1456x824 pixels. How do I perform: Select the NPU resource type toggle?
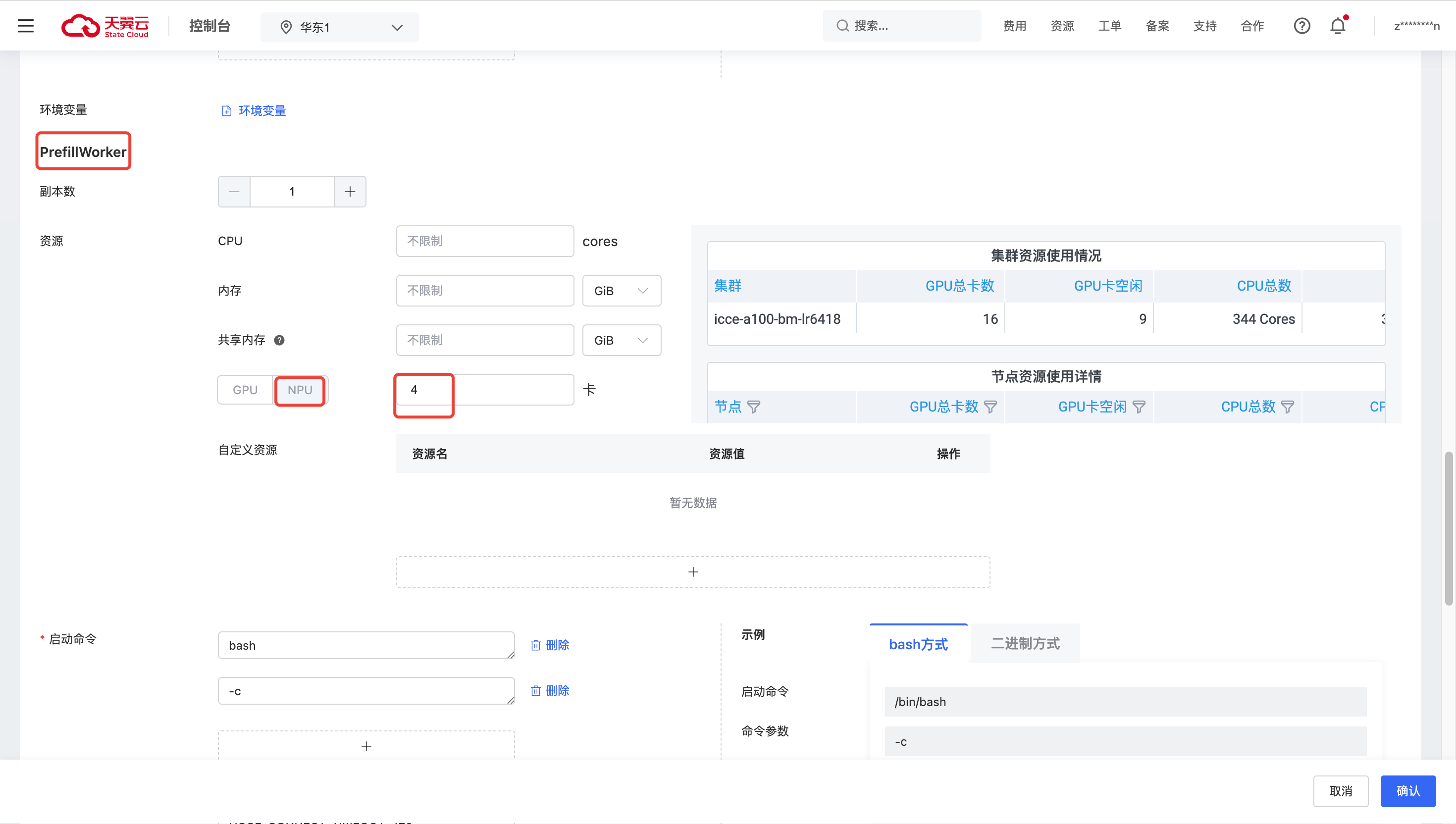[300, 390]
